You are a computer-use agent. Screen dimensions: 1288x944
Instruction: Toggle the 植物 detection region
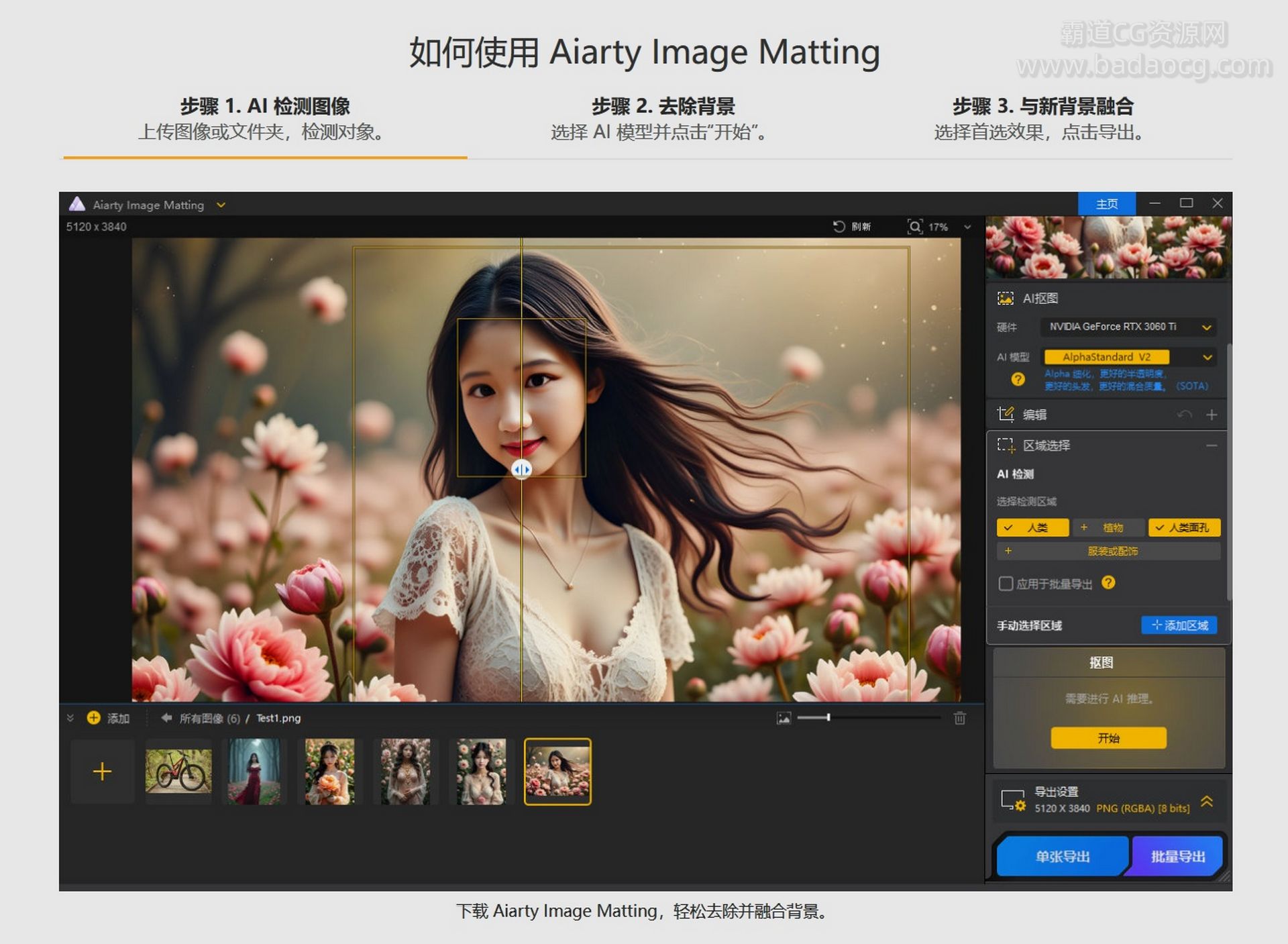1109,527
